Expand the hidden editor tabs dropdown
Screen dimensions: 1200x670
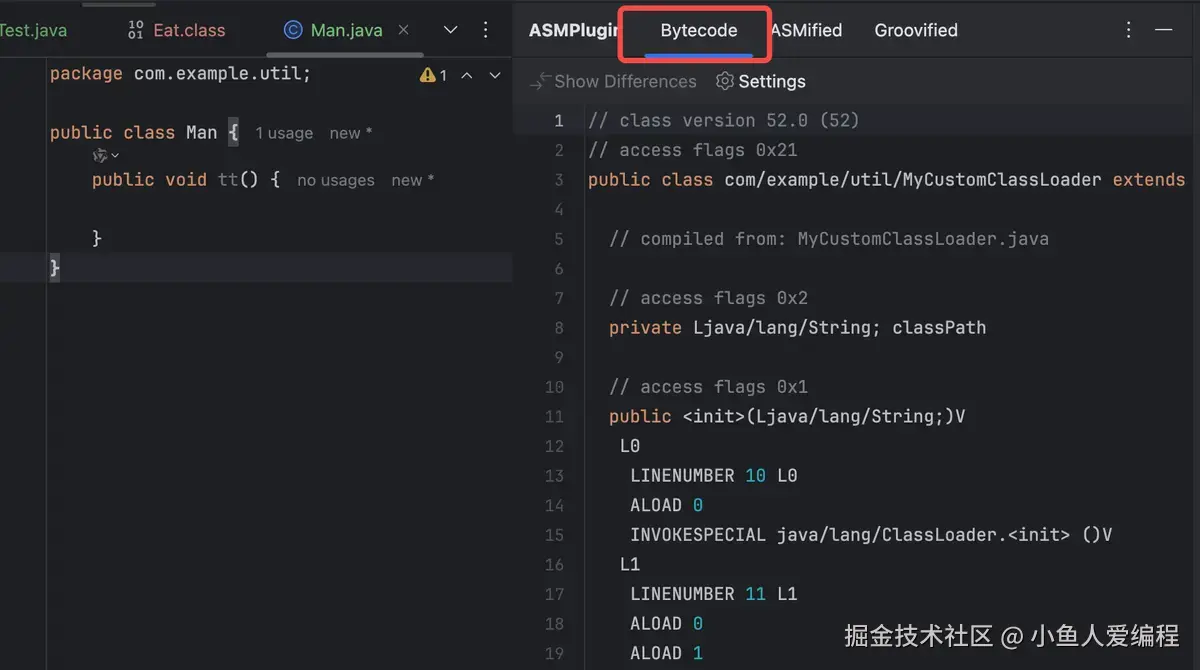(x=450, y=30)
